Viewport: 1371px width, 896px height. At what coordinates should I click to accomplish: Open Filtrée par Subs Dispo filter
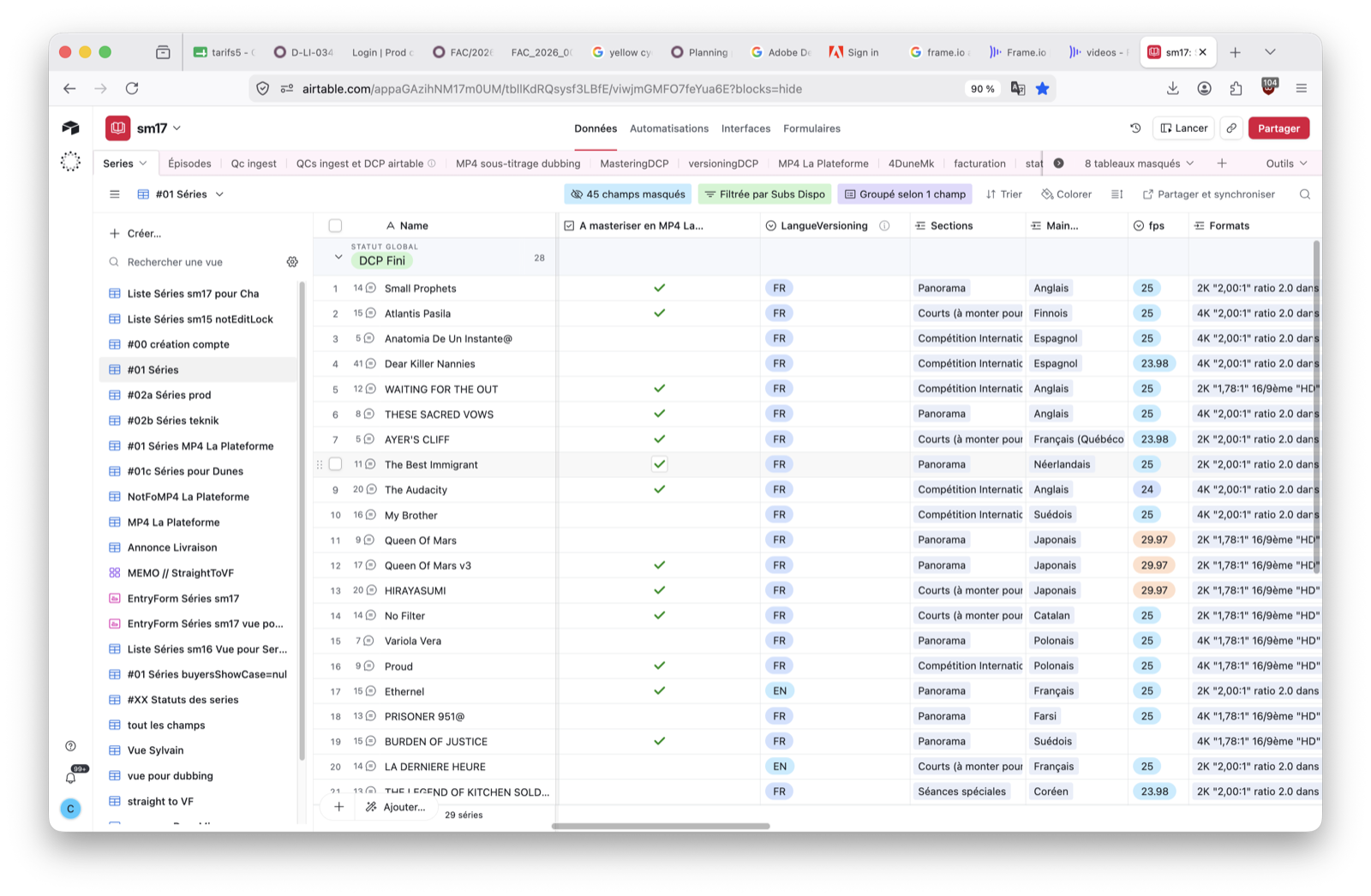click(x=764, y=194)
